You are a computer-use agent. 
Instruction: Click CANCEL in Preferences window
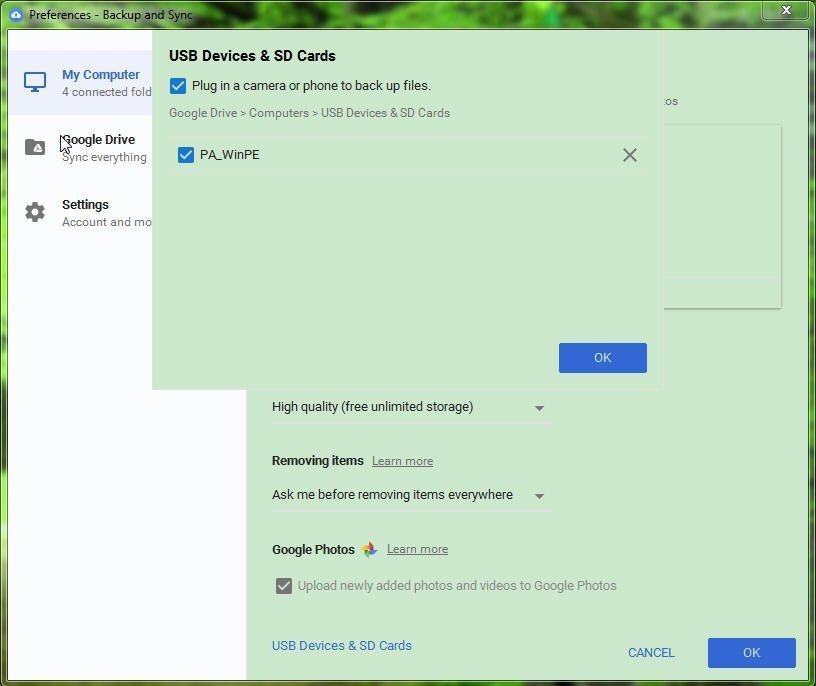pyautogui.click(x=651, y=653)
